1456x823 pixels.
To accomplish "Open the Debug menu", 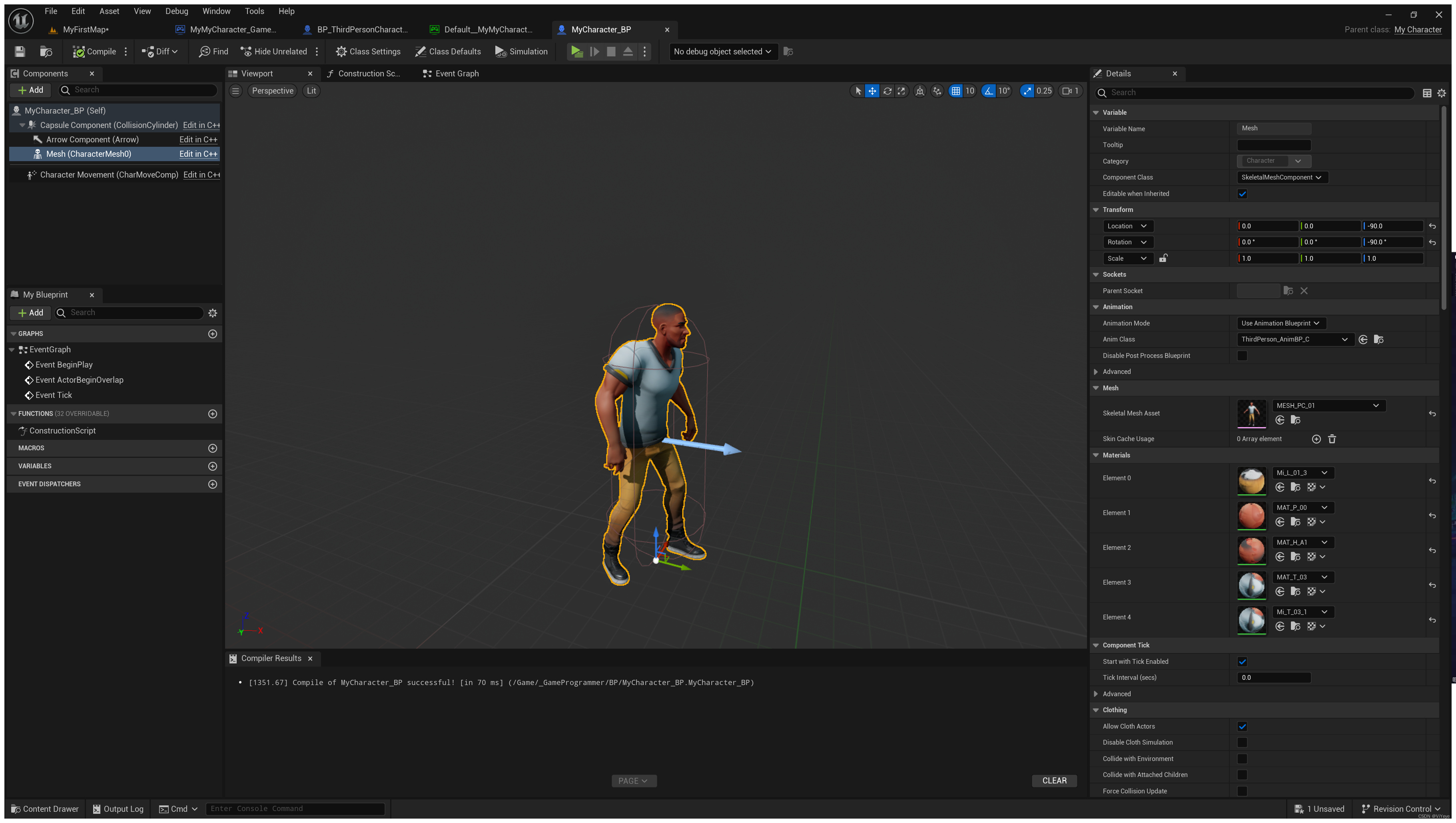I will pos(176,11).
